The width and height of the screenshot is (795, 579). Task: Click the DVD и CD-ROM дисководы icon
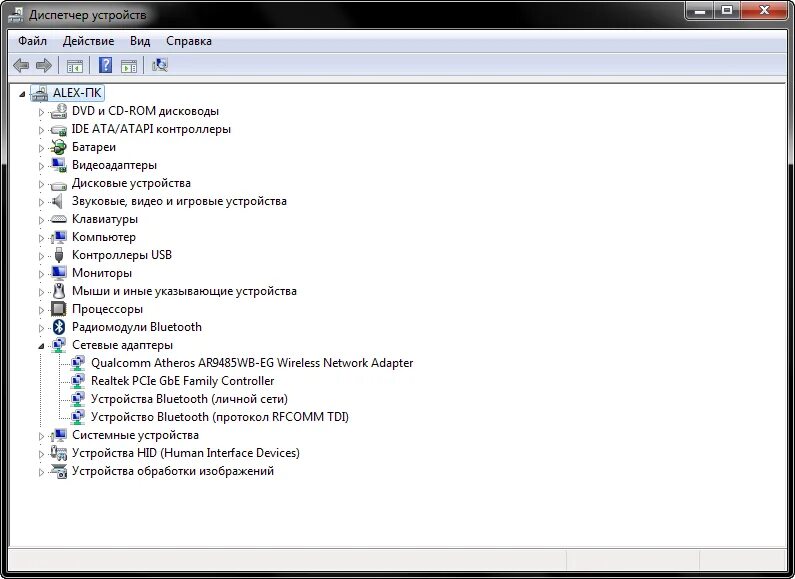tap(59, 111)
